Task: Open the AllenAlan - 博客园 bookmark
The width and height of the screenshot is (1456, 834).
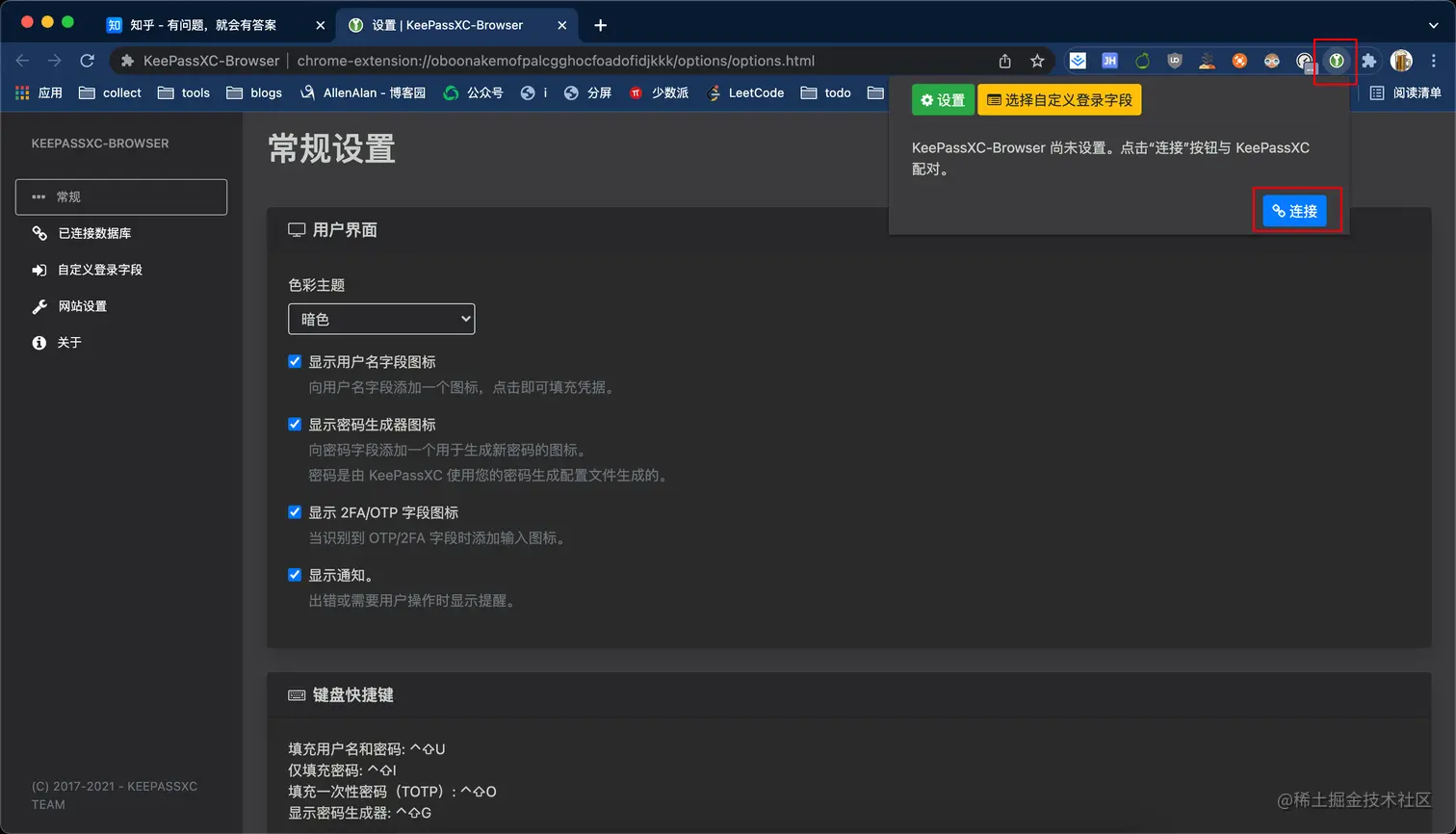Action: 362,92
